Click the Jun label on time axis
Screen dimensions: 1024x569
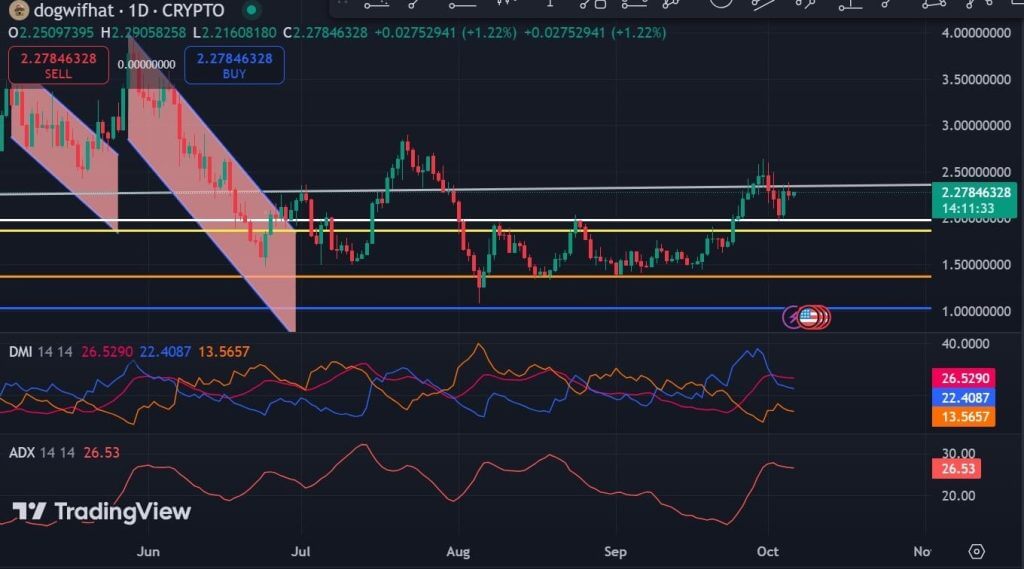[x=148, y=551]
